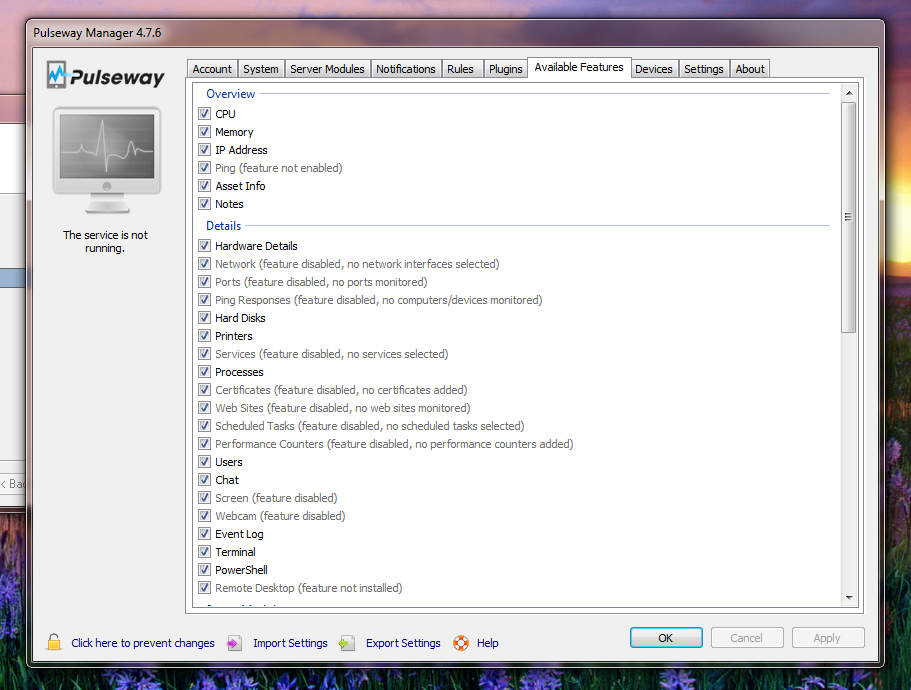Click the Apply button
The width and height of the screenshot is (911, 690).
pyautogui.click(x=827, y=638)
